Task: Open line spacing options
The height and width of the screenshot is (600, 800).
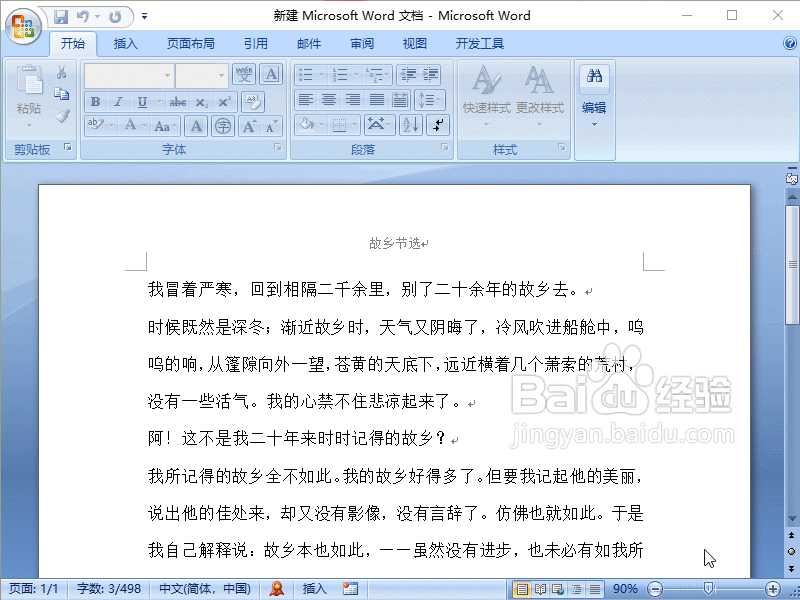Action: pyautogui.click(x=430, y=99)
